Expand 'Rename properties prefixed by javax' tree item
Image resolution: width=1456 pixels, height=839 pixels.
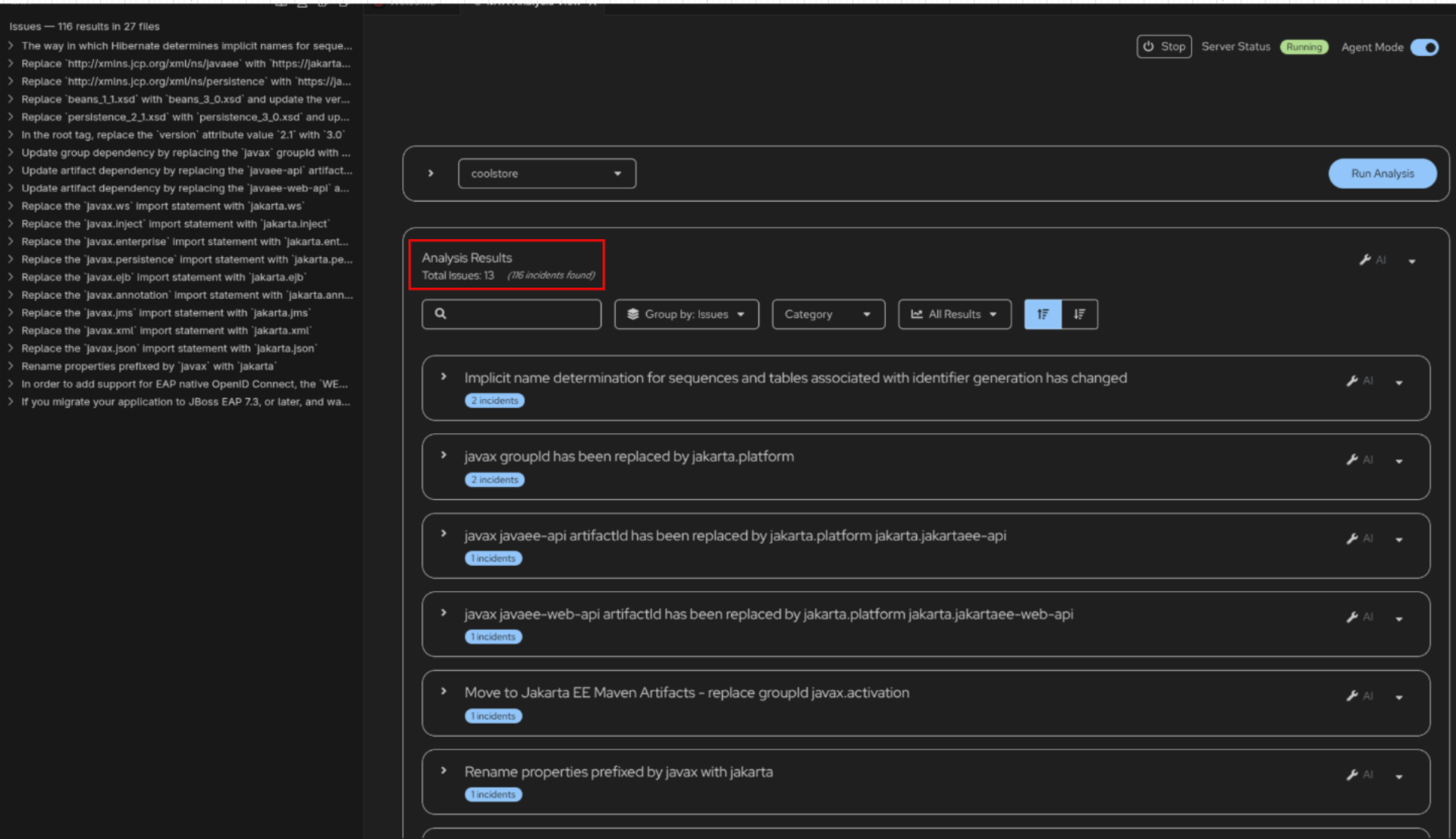point(11,366)
